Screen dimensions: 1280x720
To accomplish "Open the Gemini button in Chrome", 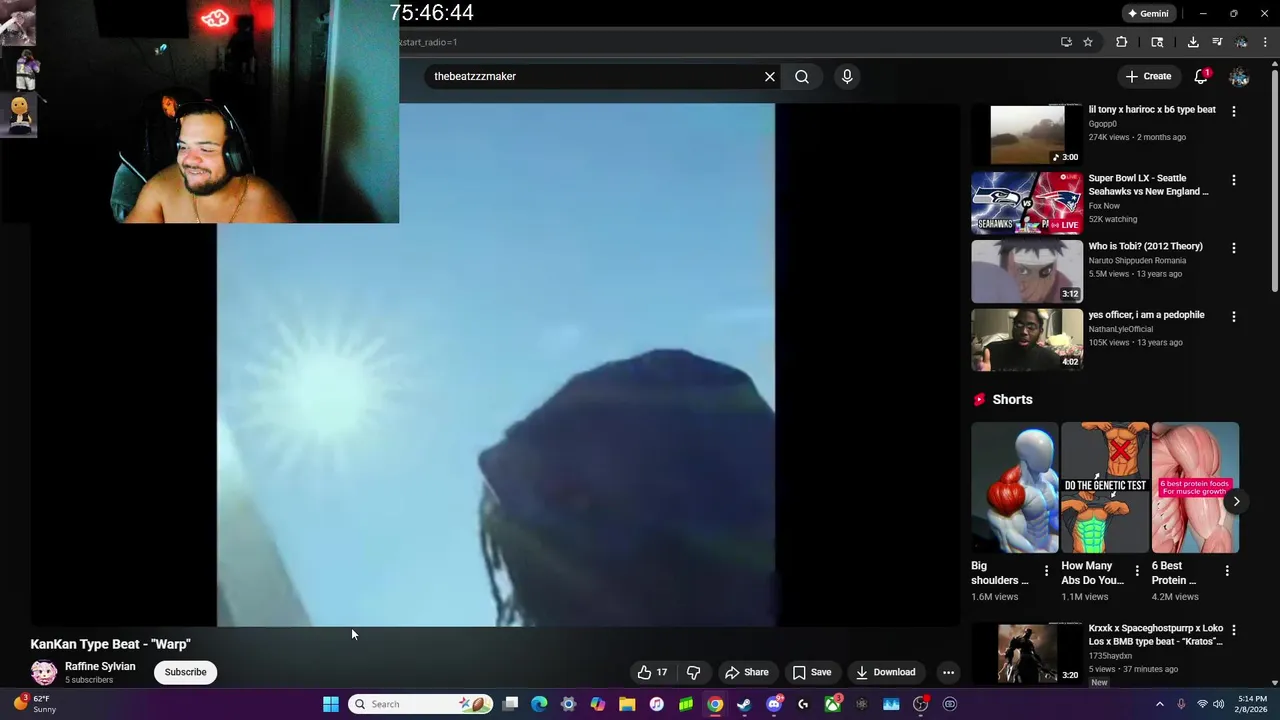I will [x=1147, y=14].
